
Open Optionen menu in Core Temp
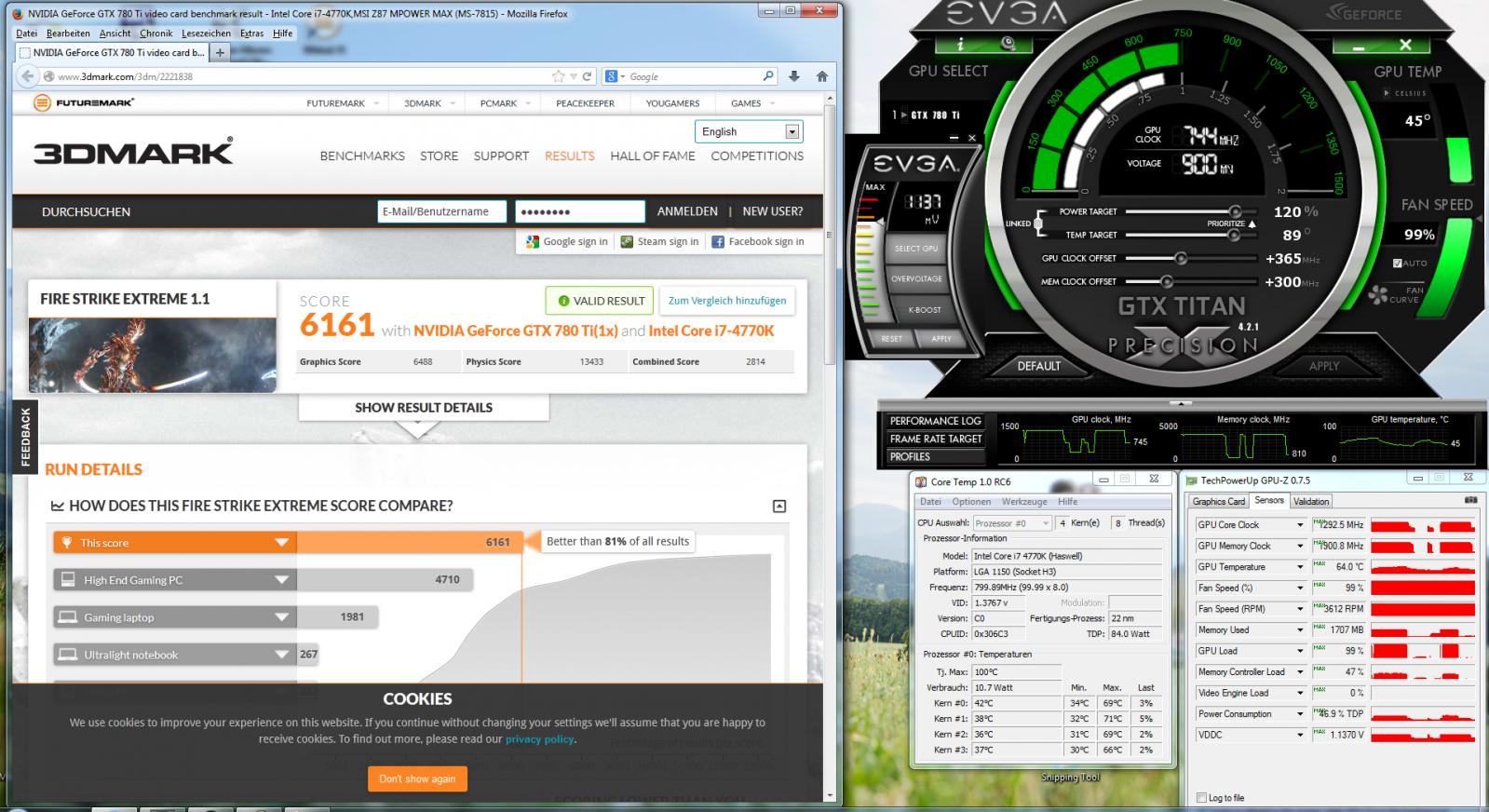971,501
